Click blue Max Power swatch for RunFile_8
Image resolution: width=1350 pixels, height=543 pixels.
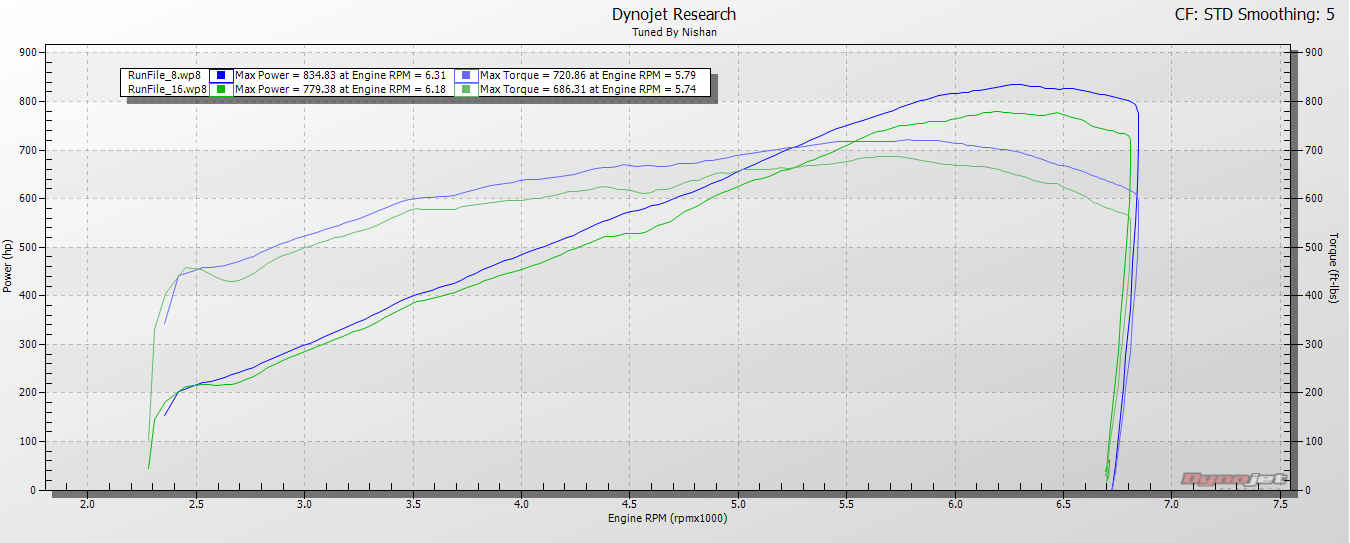pos(223,75)
